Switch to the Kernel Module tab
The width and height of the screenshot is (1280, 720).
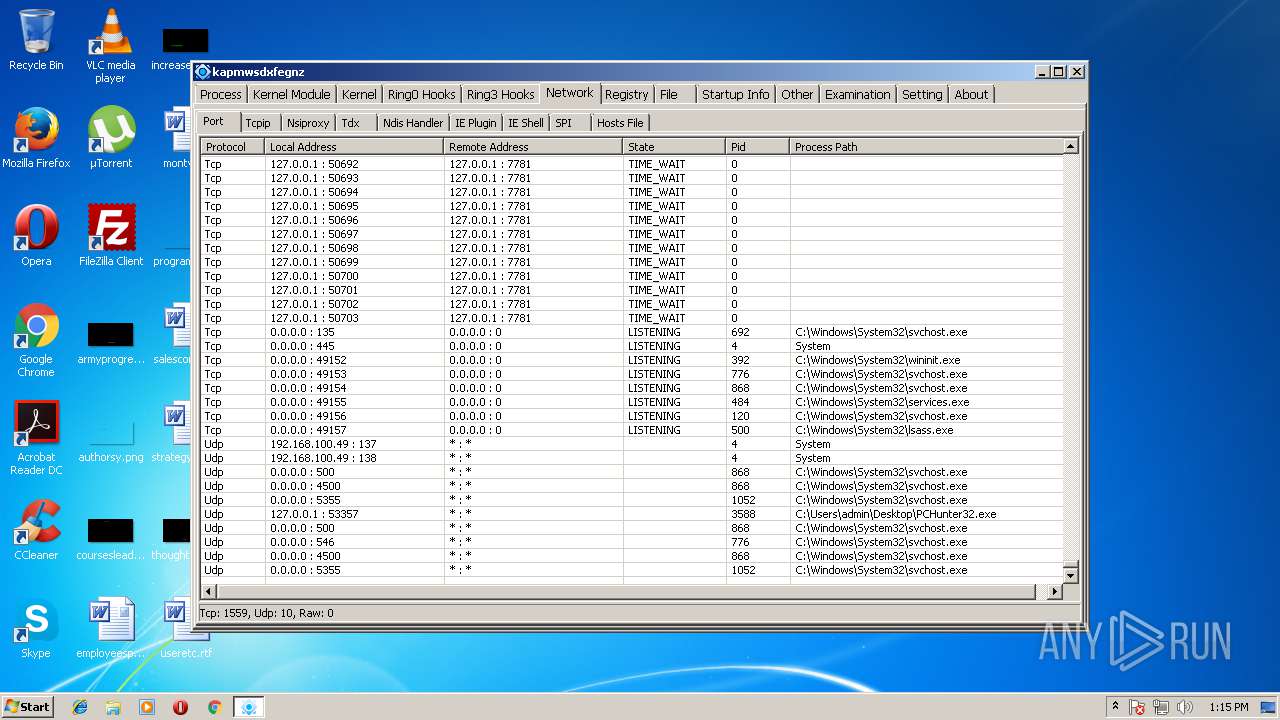pyautogui.click(x=291, y=94)
